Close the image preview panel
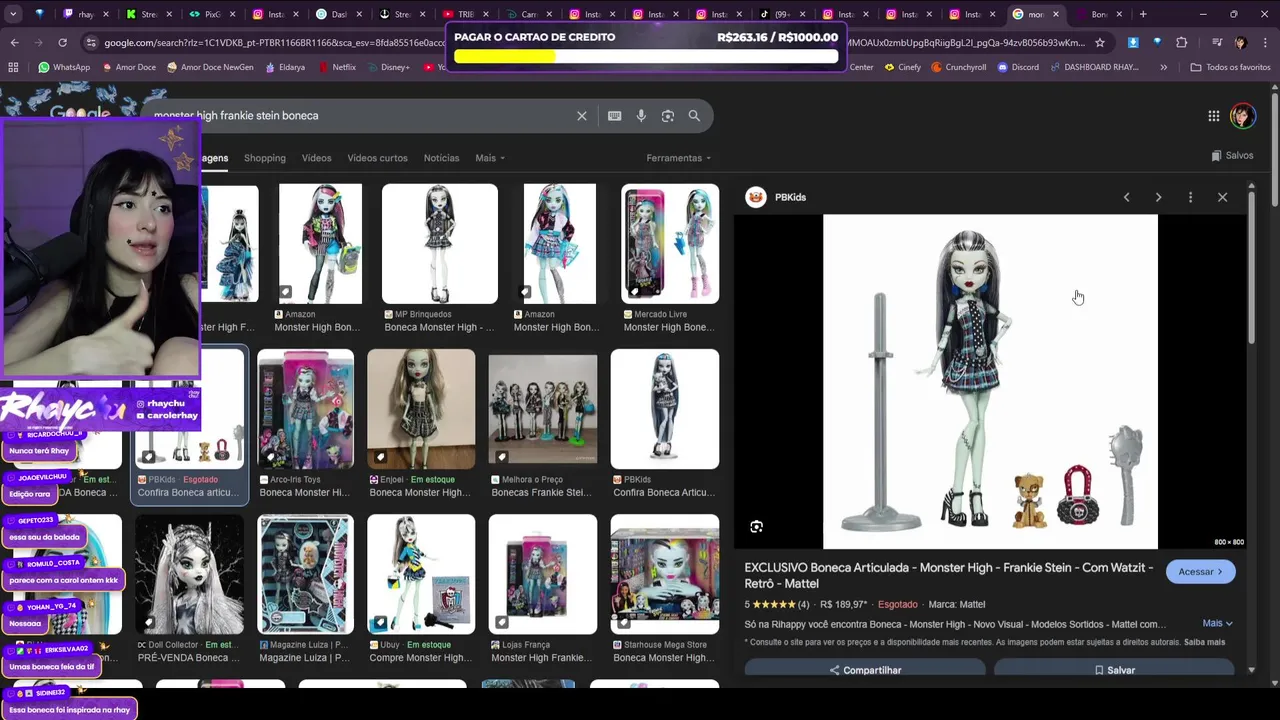Screen dimensions: 1280x720 pyautogui.click(x=1222, y=197)
